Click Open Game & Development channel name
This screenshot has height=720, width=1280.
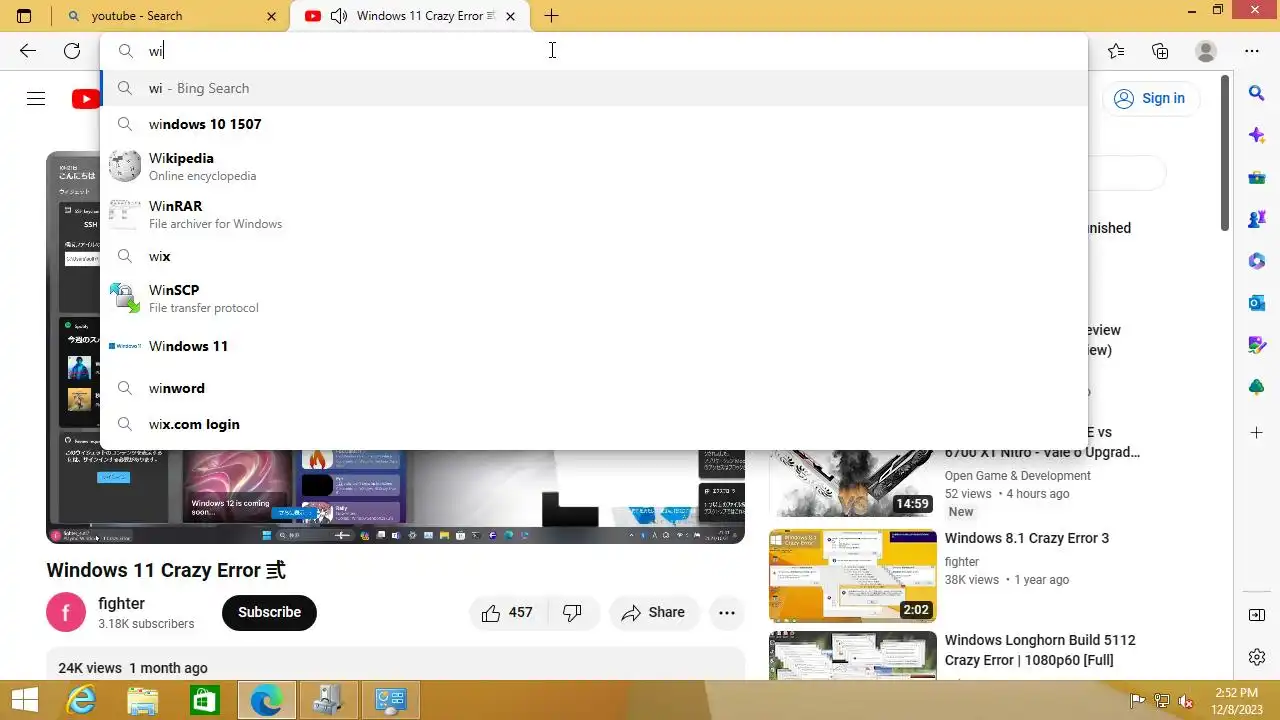(x=1018, y=476)
